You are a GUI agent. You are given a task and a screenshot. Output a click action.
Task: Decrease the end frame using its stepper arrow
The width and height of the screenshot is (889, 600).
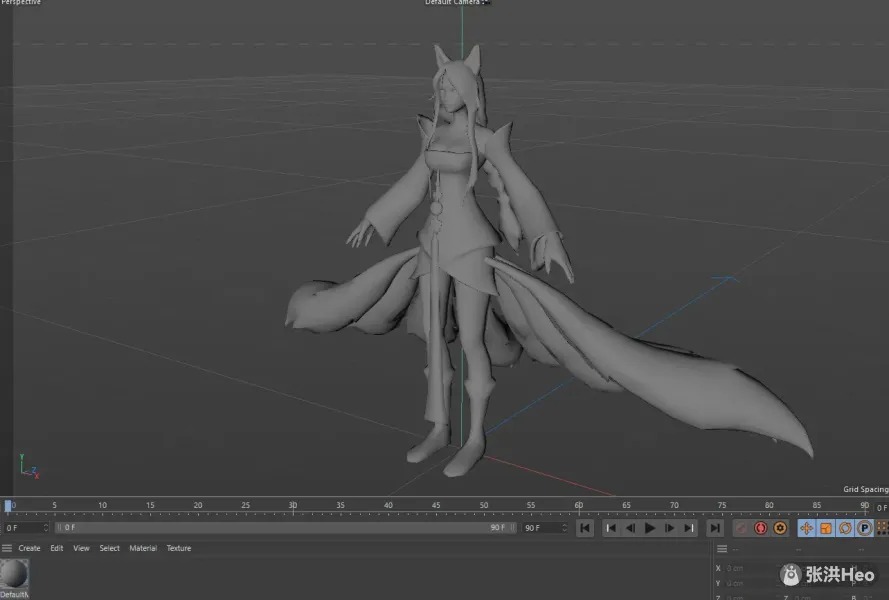click(x=566, y=531)
